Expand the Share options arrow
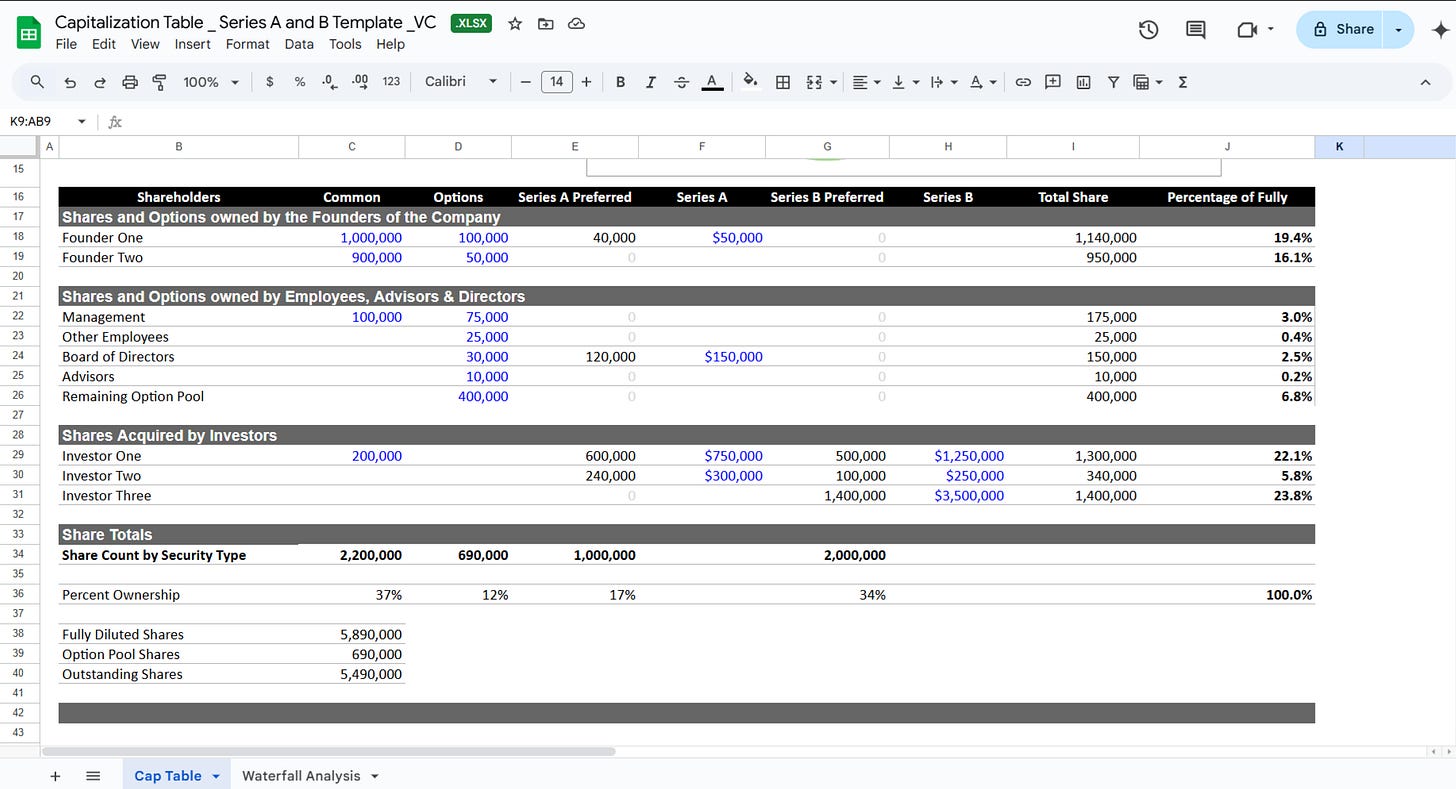1456x789 pixels. pos(1399,30)
